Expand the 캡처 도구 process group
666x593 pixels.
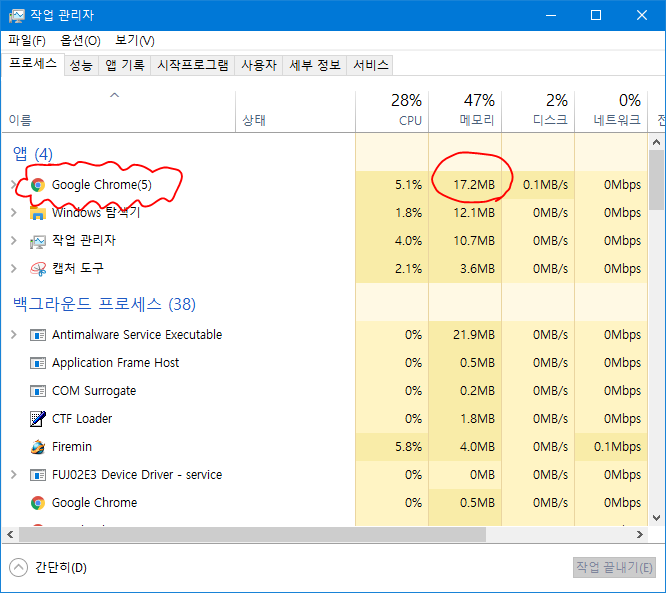[14, 268]
